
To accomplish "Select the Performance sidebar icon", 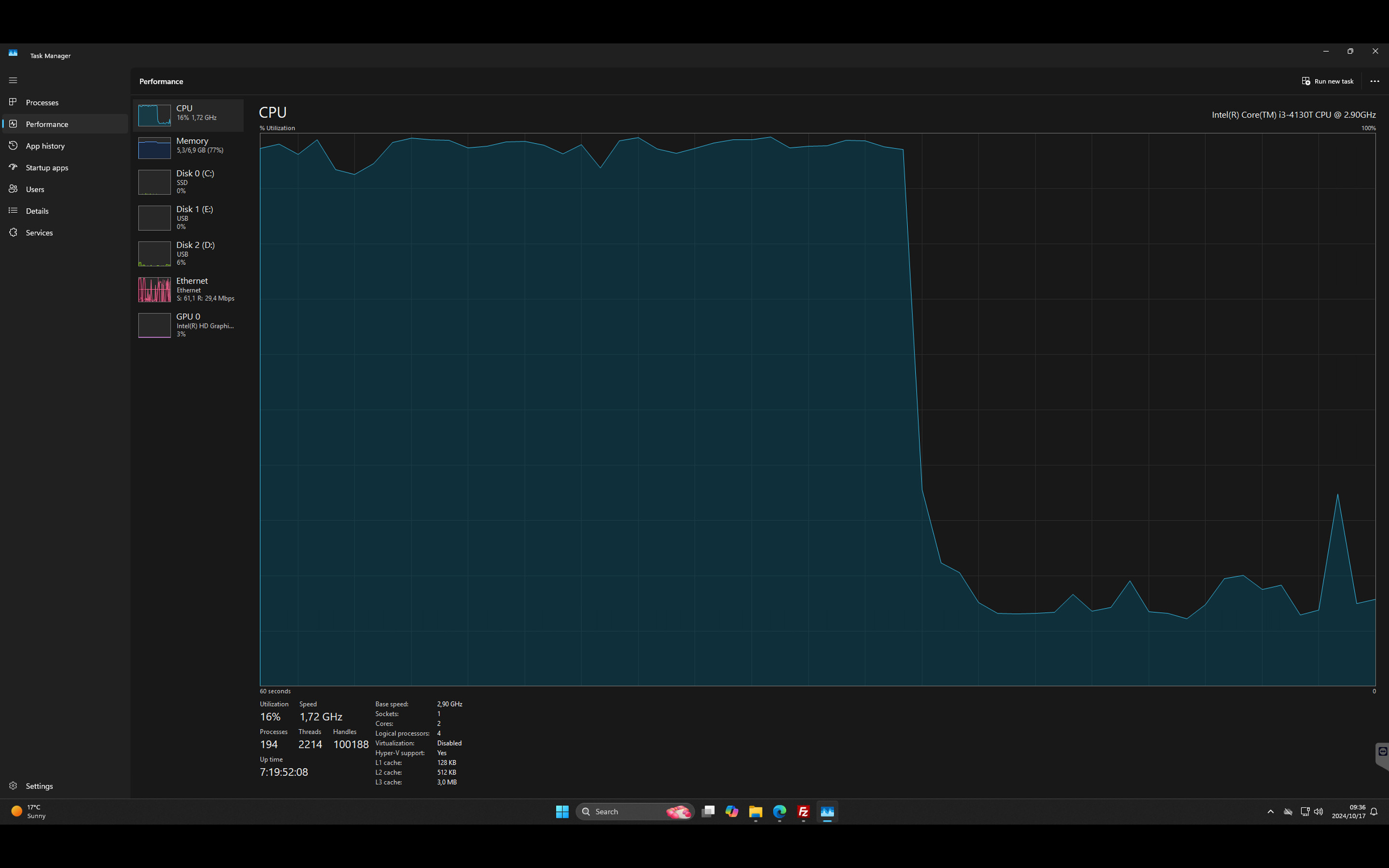I will [x=13, y=124].
